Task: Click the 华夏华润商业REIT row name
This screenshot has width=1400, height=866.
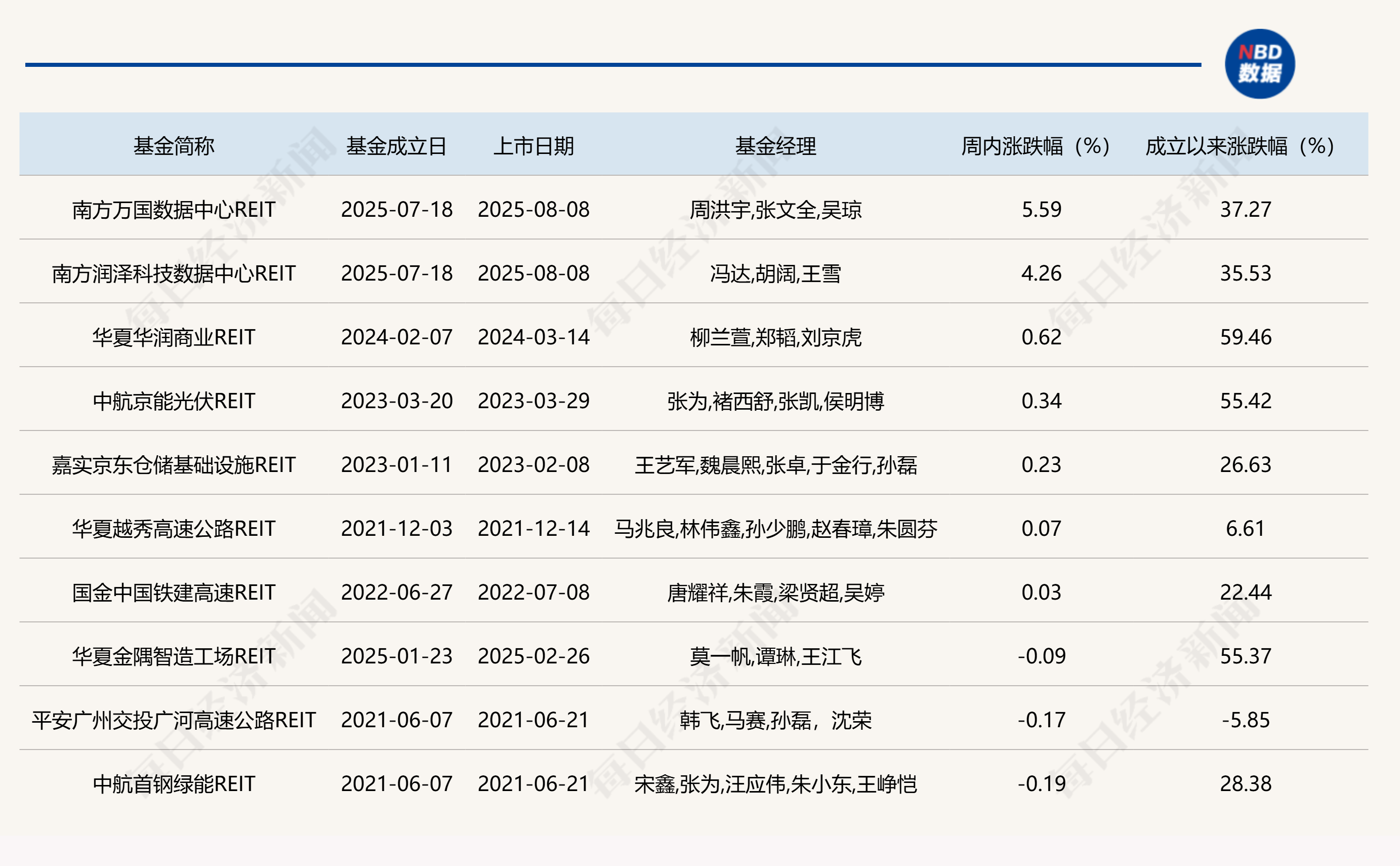Action: coord(174,337)
